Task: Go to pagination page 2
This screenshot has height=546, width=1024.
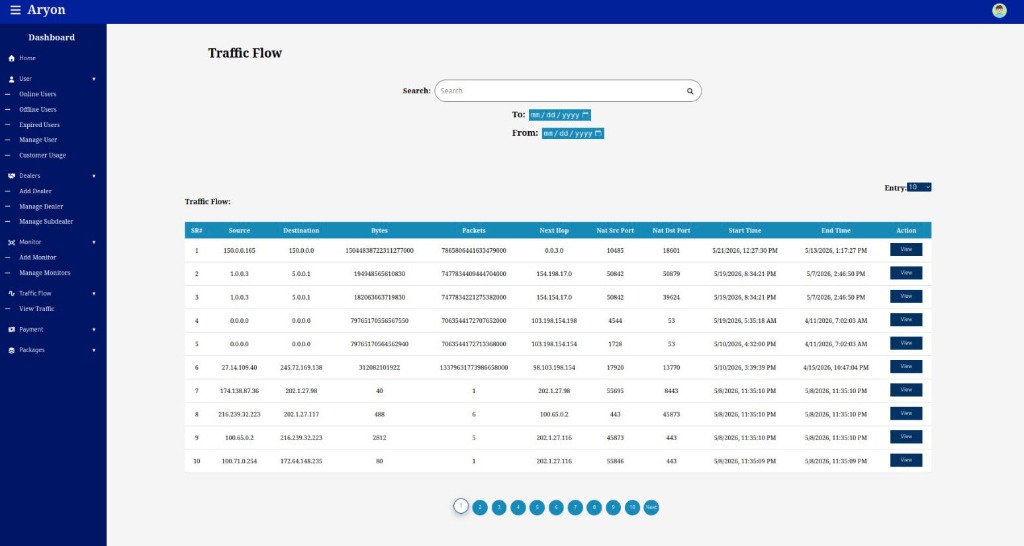Action: (x=480, y=507)
